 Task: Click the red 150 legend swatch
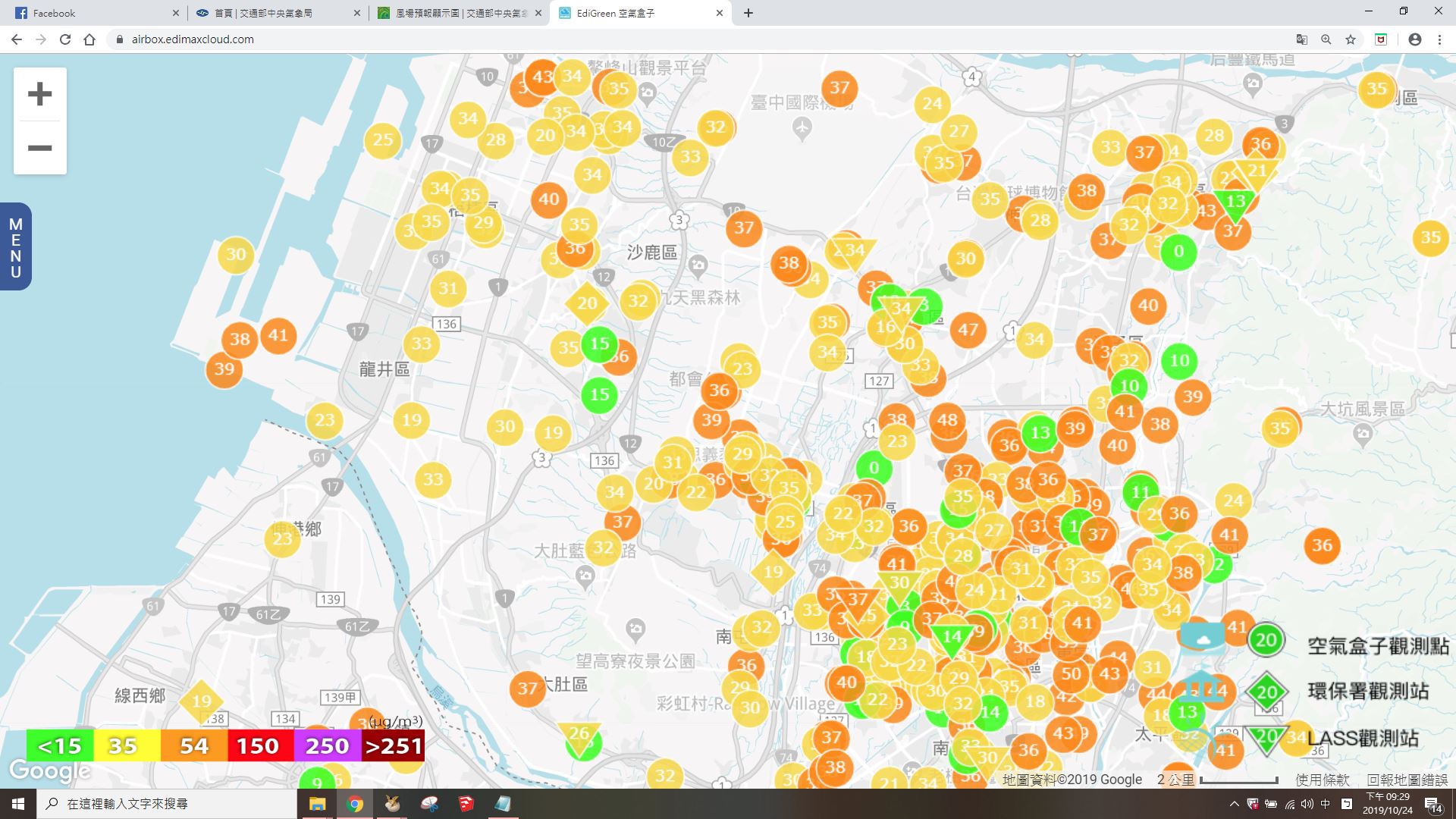point(261,745)
